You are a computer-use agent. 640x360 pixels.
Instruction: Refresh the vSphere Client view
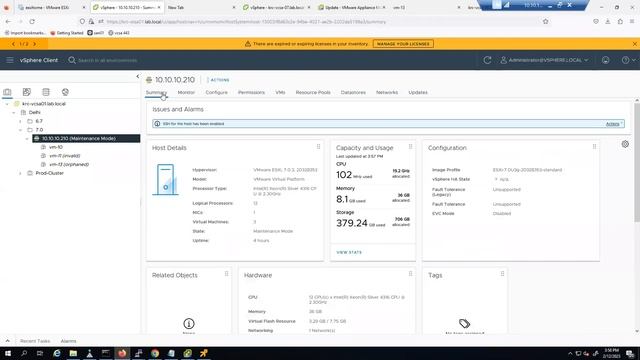(487, 60)
